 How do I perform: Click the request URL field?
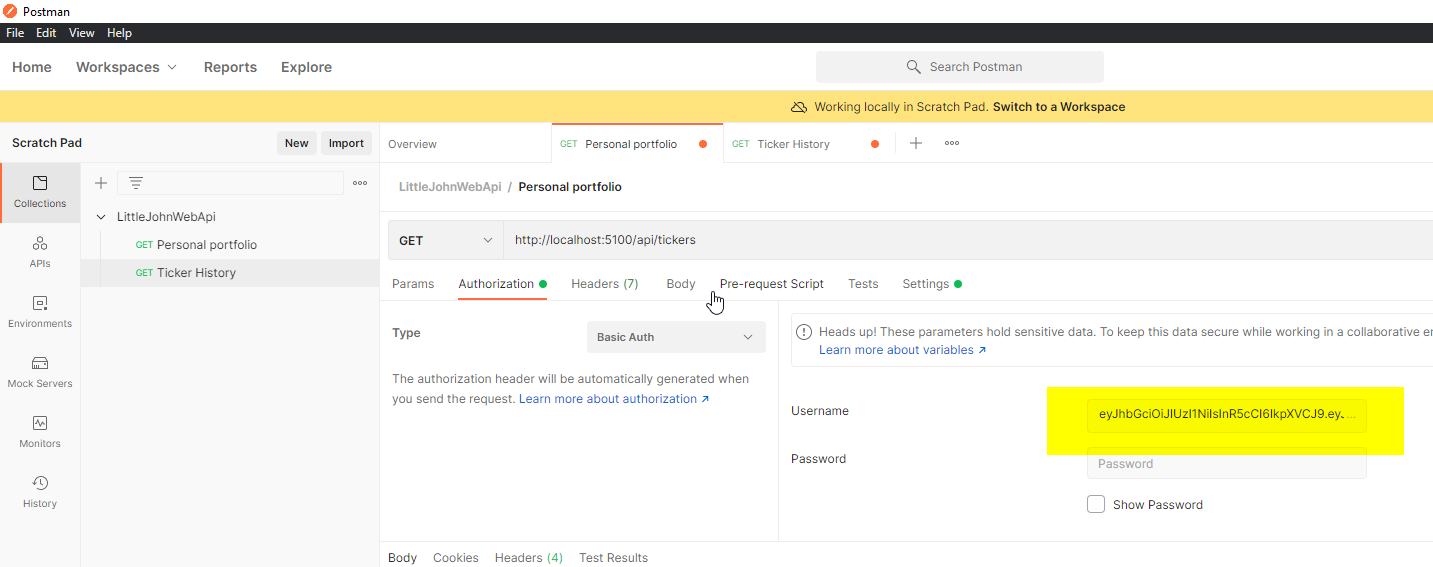pos(968,240)
